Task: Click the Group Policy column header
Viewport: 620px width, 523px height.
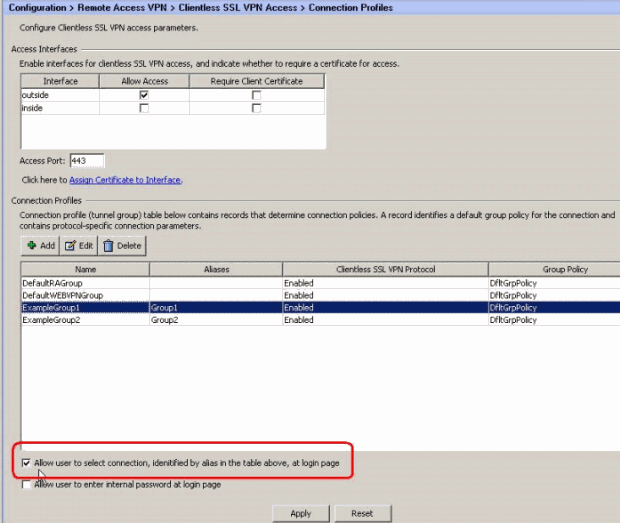Action: click(x=554, y=269)
